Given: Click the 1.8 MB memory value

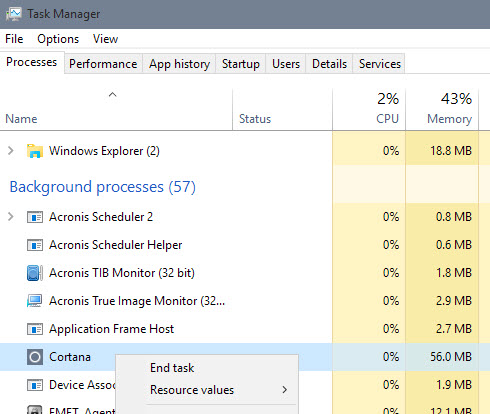Looking at the screenshot, I should (454, 273).
